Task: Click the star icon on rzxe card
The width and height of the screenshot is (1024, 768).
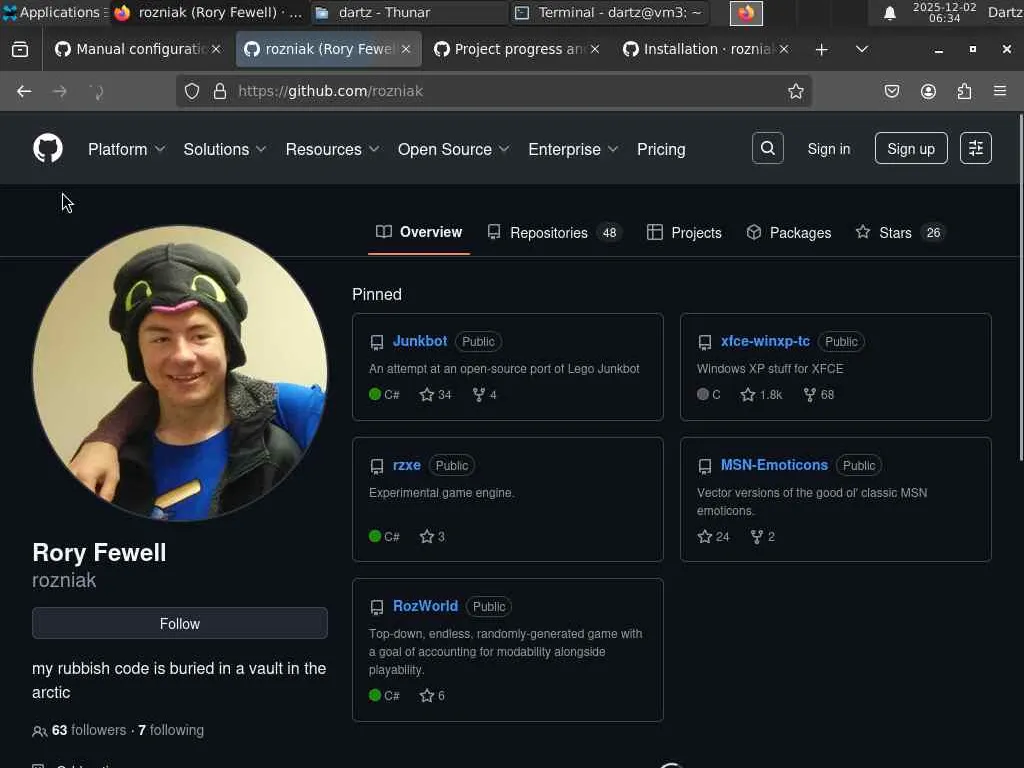Action: click(426, 536)
